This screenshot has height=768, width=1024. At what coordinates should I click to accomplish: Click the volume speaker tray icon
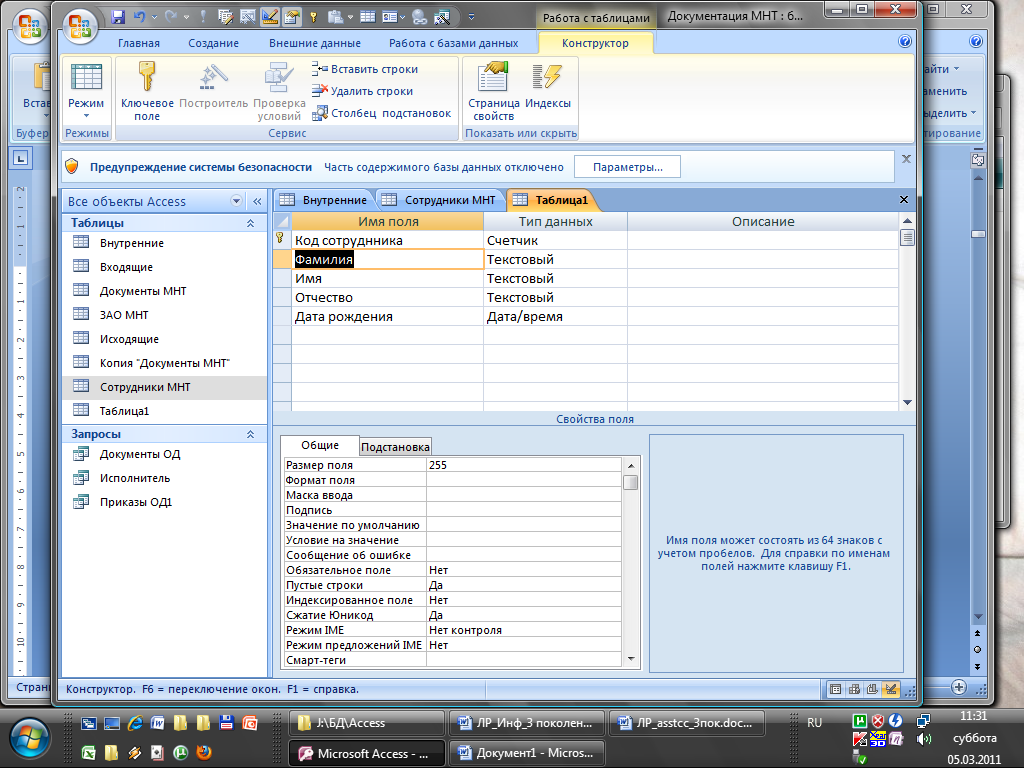tap(923, 739)
